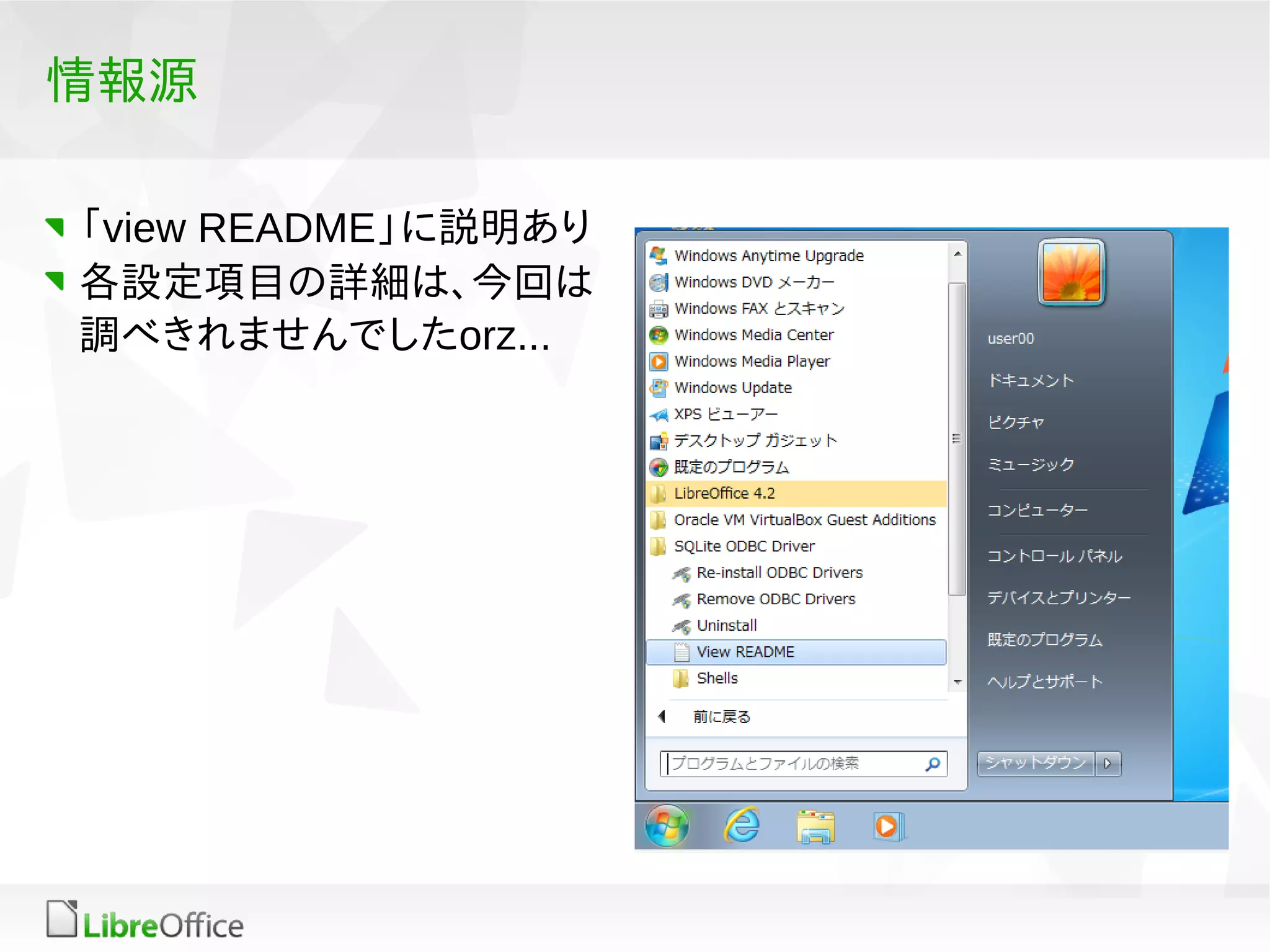Open デバイスとプリンター link
1270x952 pixels.
click(x=1059, y=598)
